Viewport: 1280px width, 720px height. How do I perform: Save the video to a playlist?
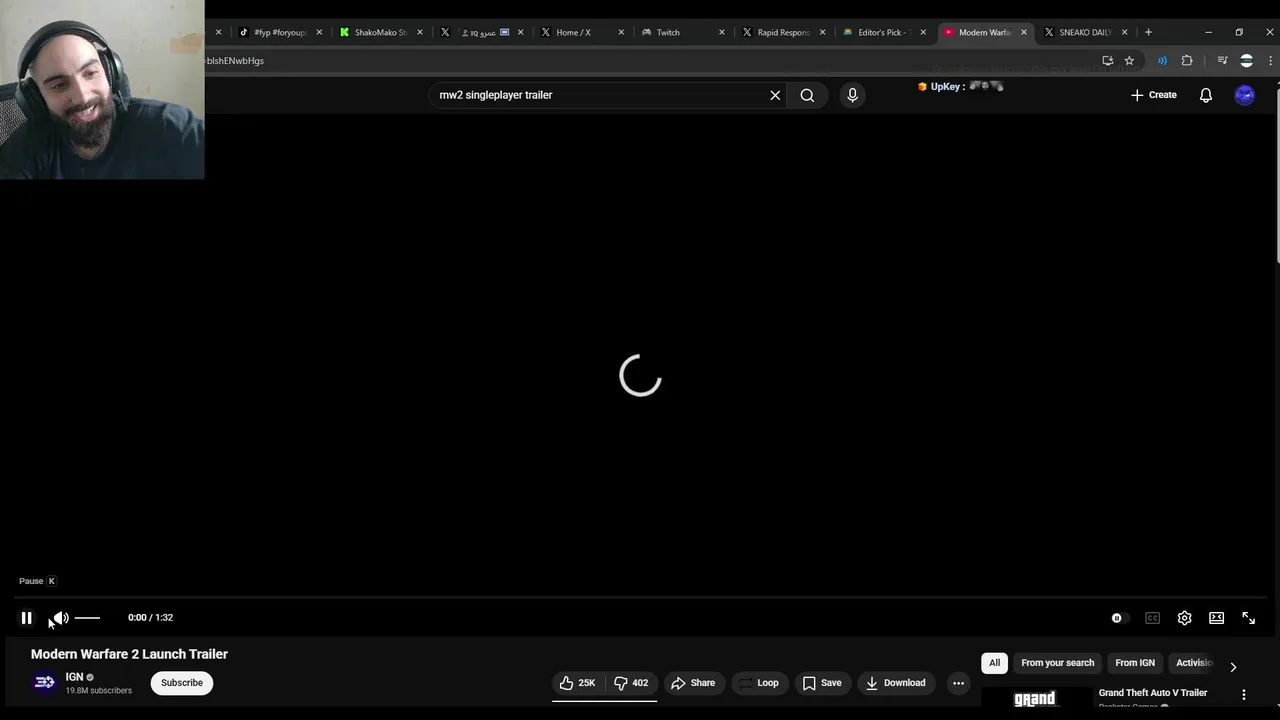tap(822, 683)
